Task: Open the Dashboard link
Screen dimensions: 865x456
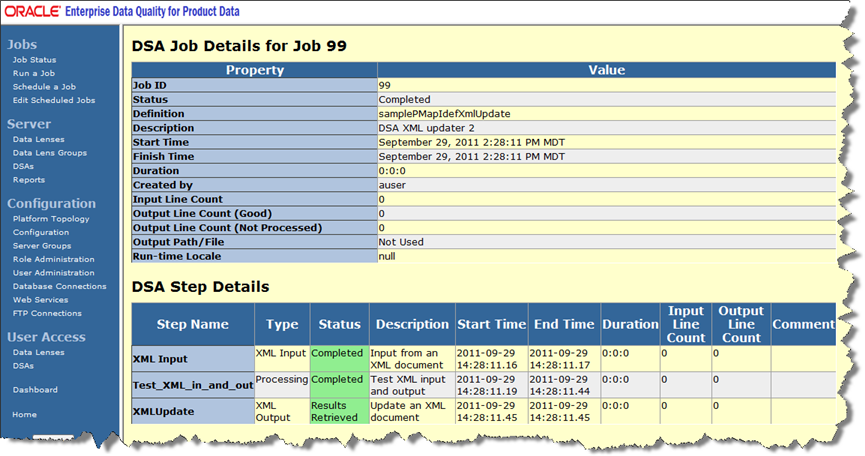Action: 35,390
